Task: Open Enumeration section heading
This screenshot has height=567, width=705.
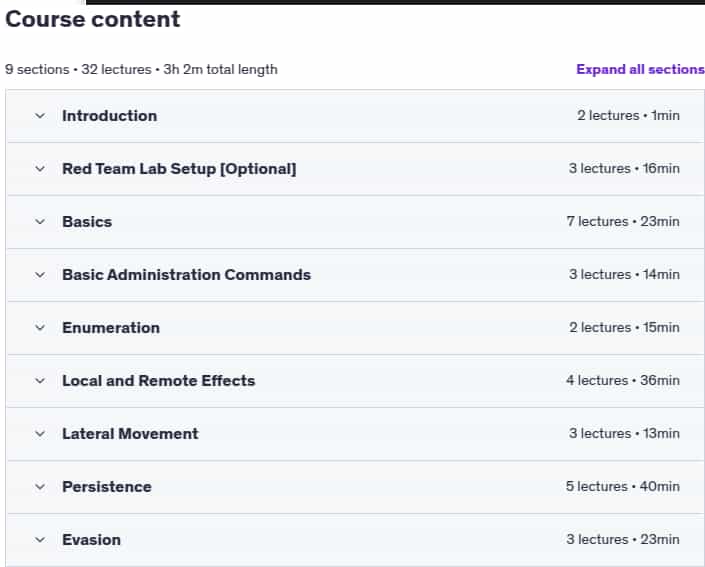Action: [111, 328]
